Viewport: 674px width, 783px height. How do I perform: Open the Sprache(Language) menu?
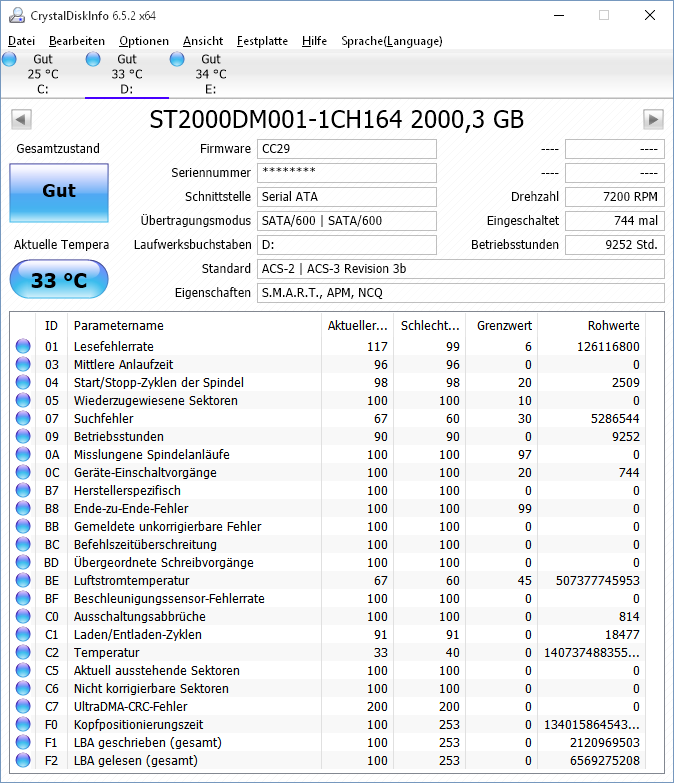pyautogui.click(x=391, y=41)
